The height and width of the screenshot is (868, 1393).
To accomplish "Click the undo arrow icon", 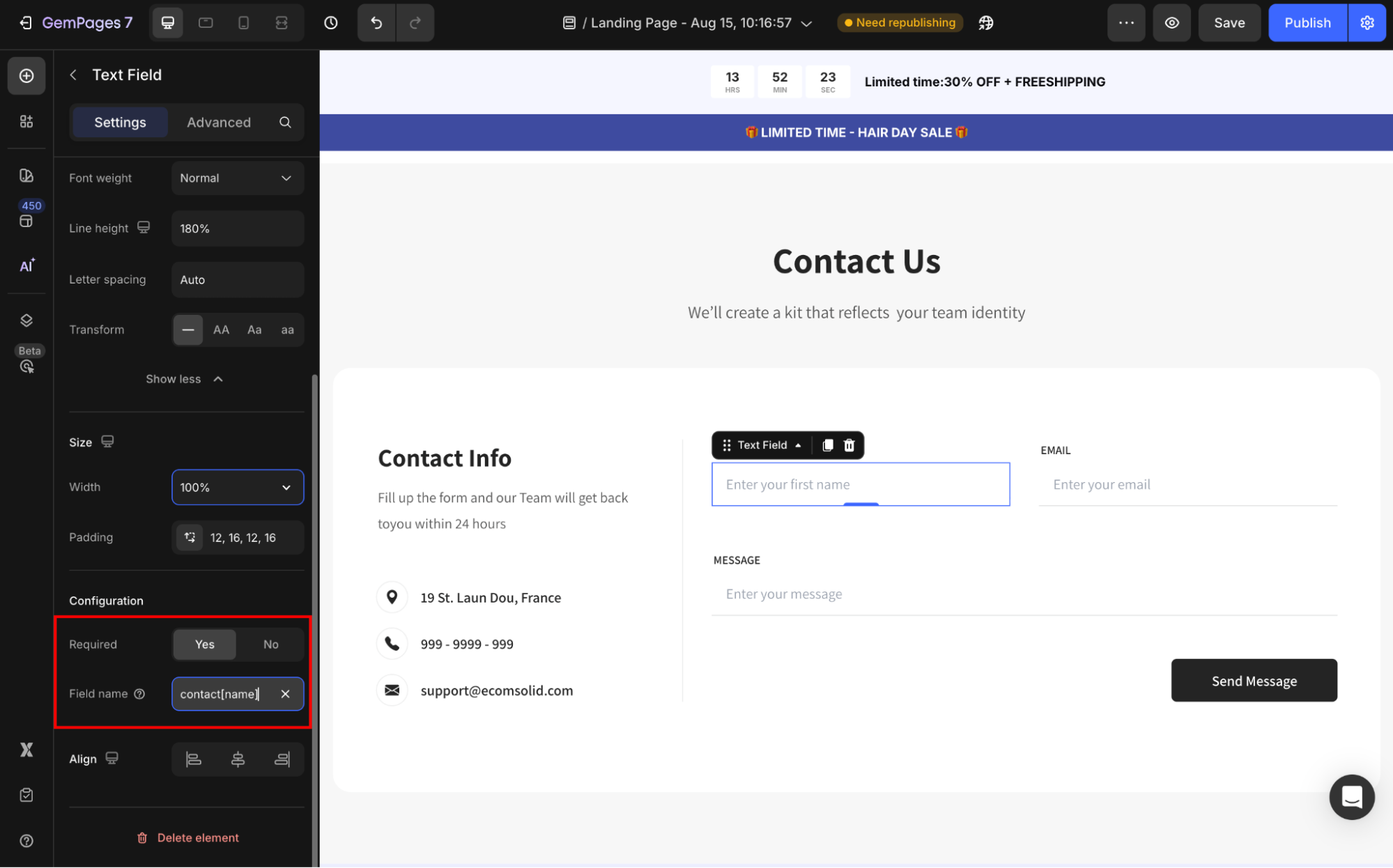I will click(376, 23).
